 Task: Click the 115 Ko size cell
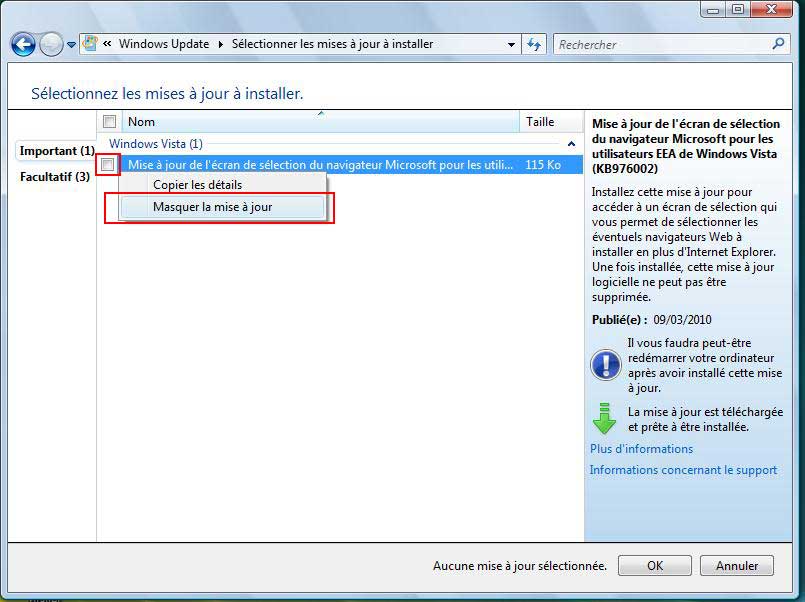point(543,165)
